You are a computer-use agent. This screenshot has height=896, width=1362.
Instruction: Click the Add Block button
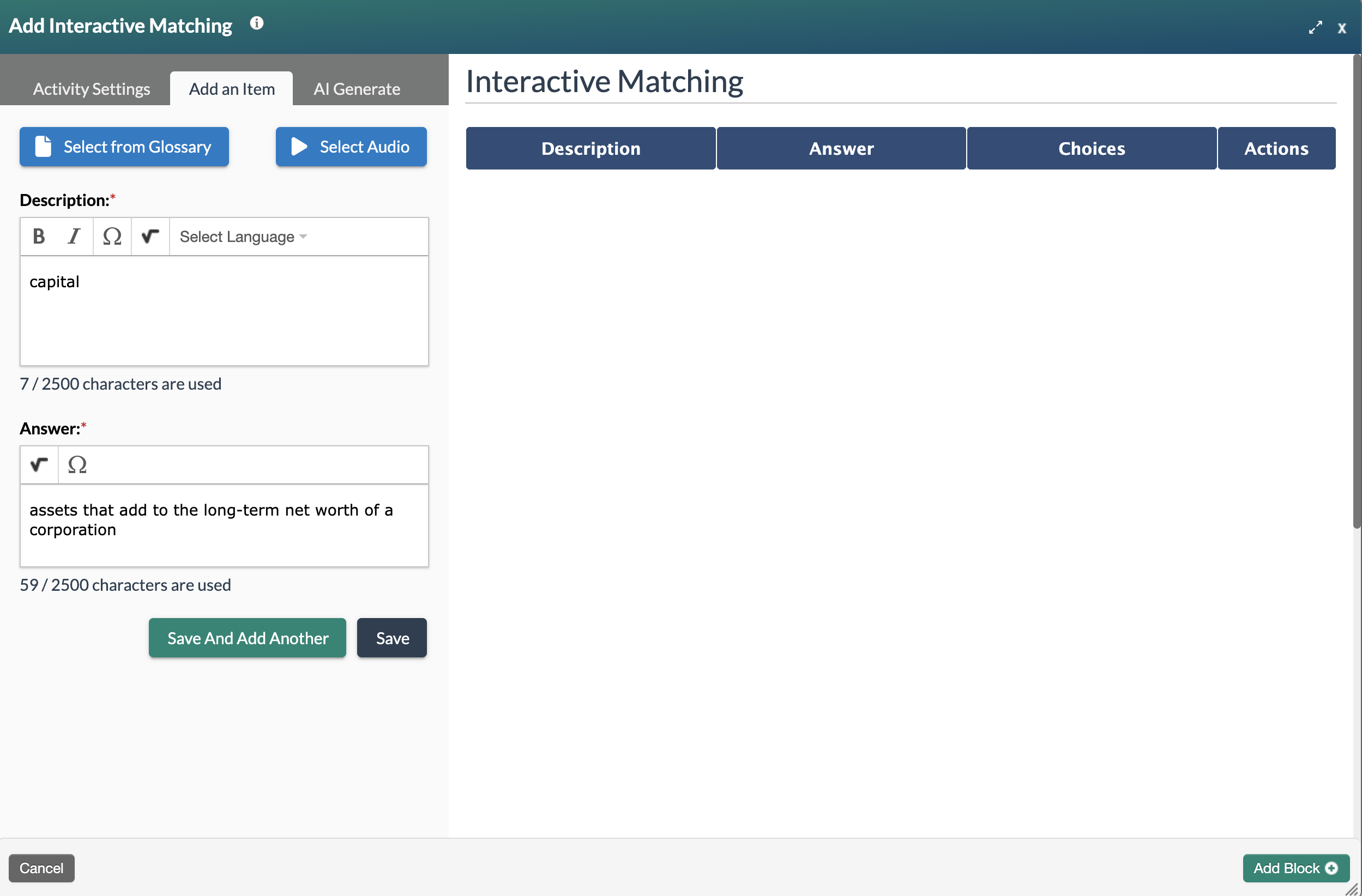[x=1295, y=868]
